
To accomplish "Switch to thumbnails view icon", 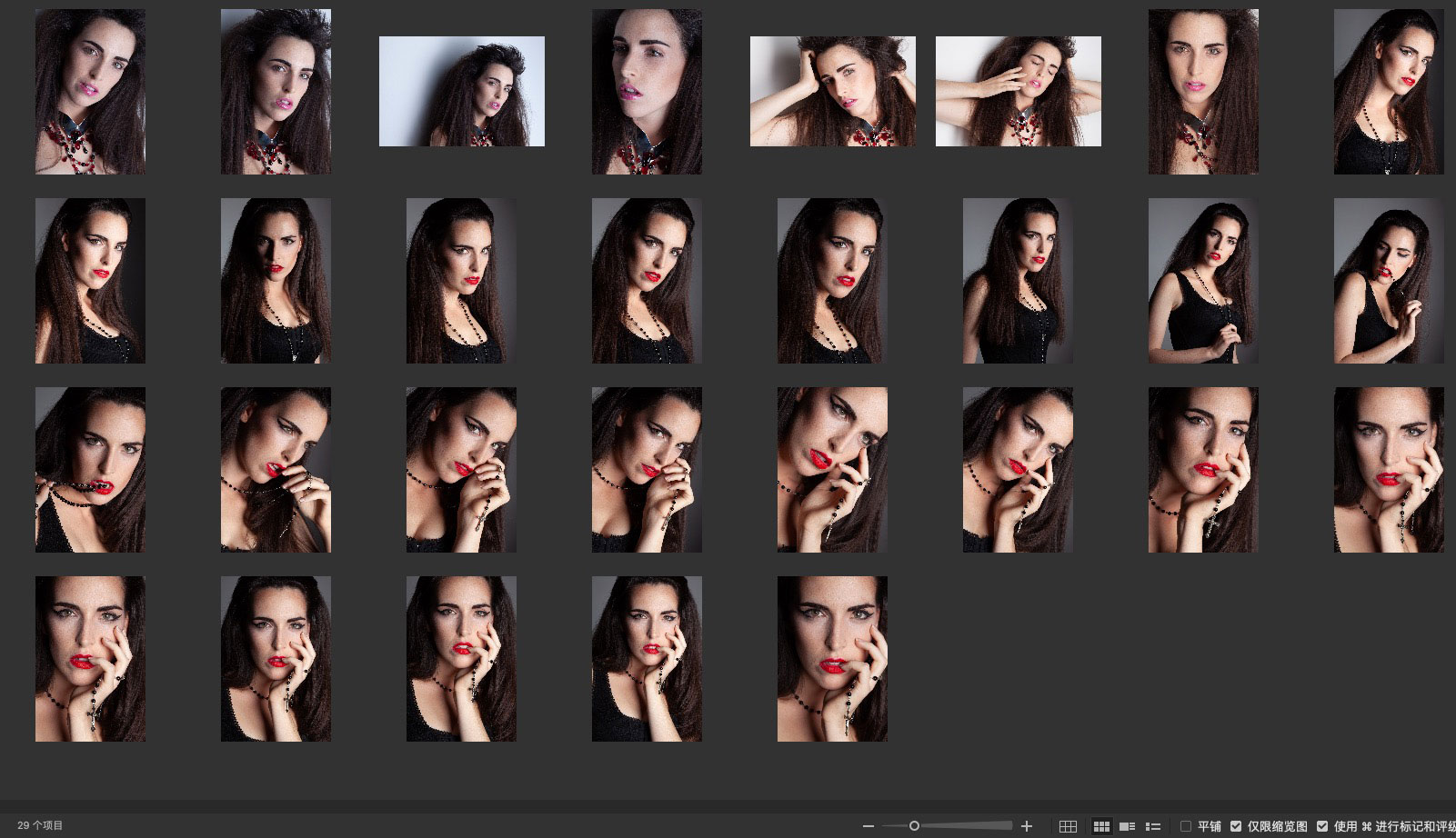I will 1101,826.
